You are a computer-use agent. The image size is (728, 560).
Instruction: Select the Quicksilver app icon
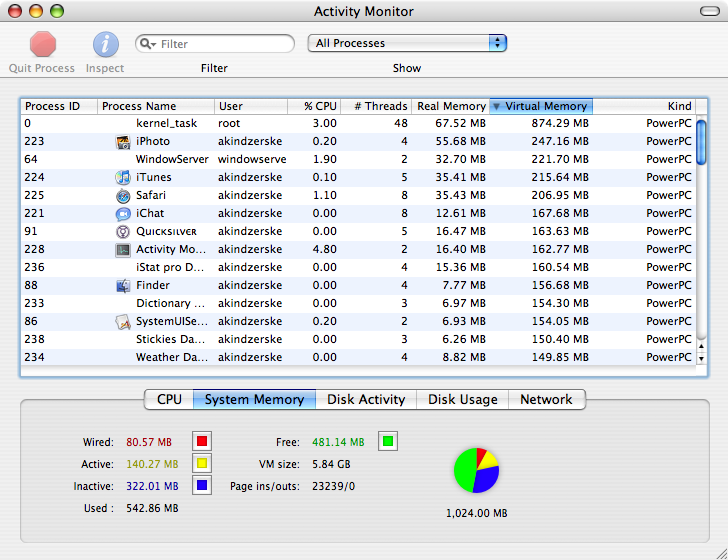pos(123,231)
